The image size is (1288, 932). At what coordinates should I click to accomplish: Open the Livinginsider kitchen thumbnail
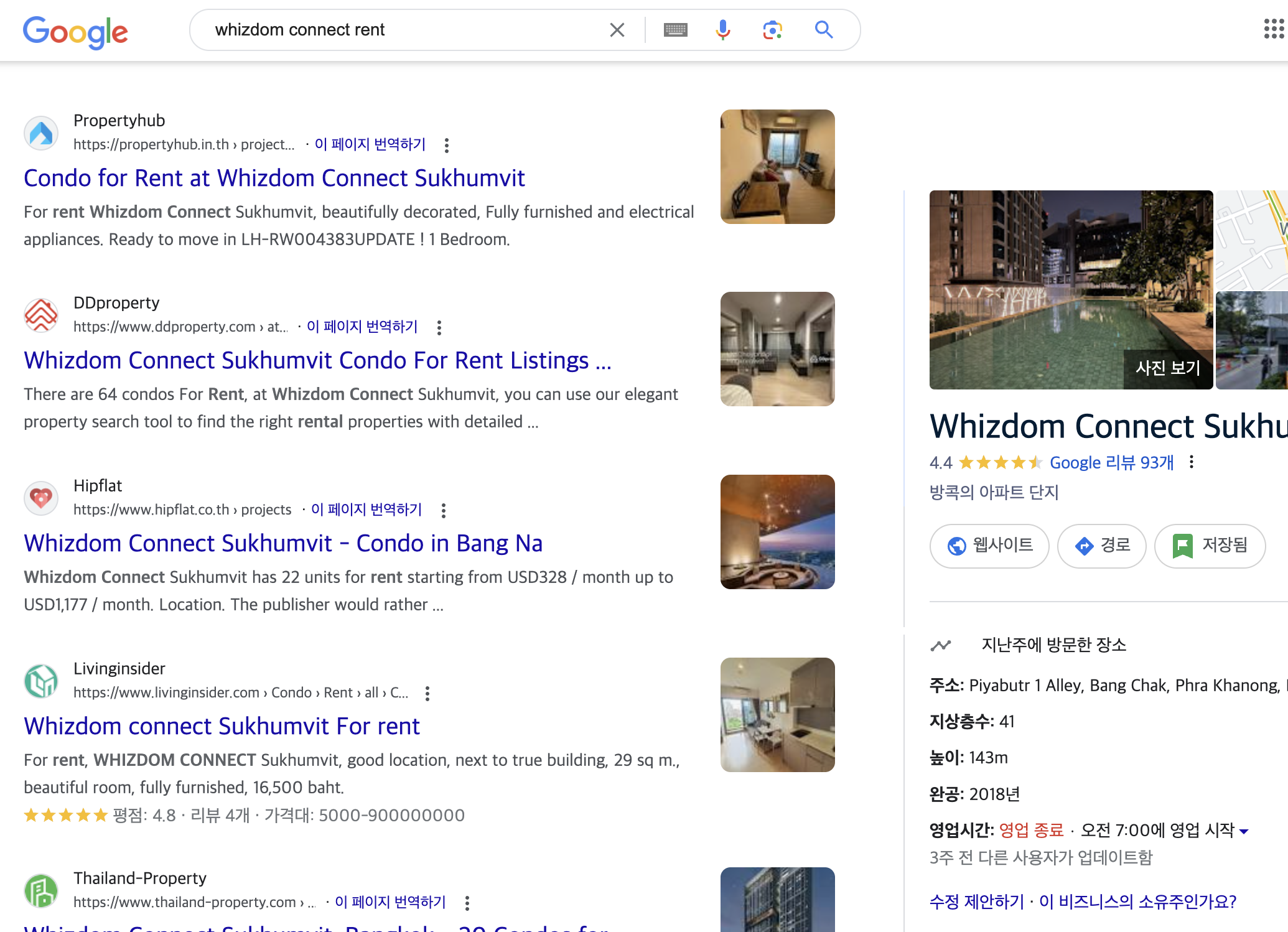[777, 715]
